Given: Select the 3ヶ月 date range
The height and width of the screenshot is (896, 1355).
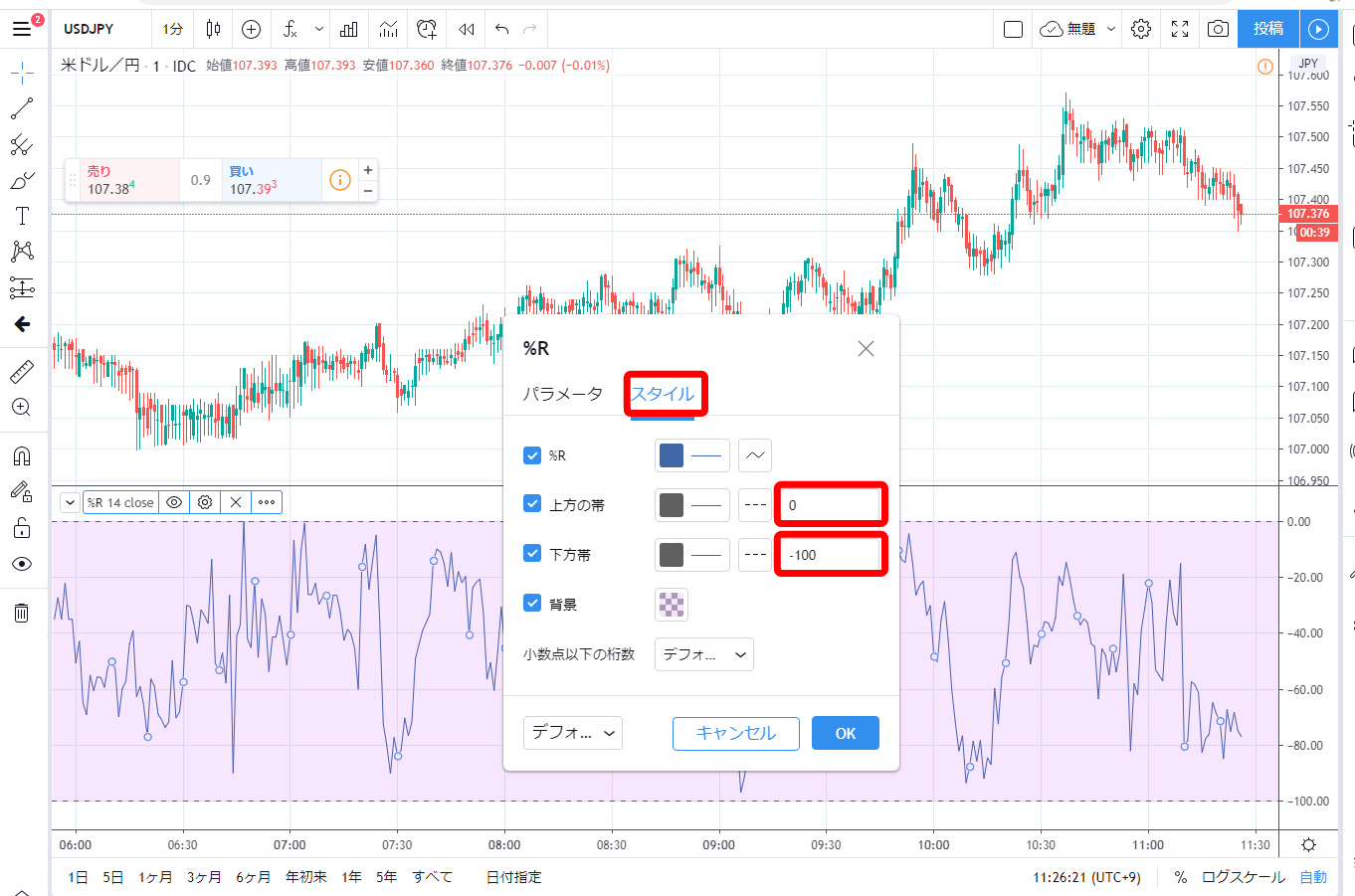Looking at the screenshot, I should (204, 877).
